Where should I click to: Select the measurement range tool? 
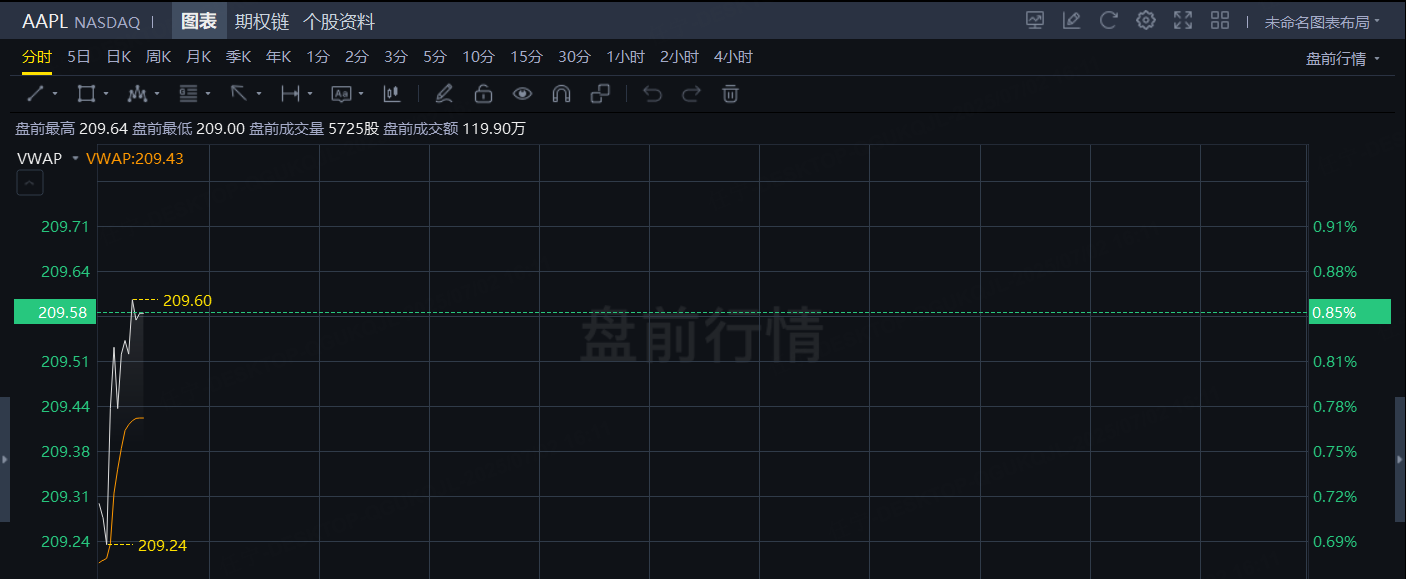point(290,94)
